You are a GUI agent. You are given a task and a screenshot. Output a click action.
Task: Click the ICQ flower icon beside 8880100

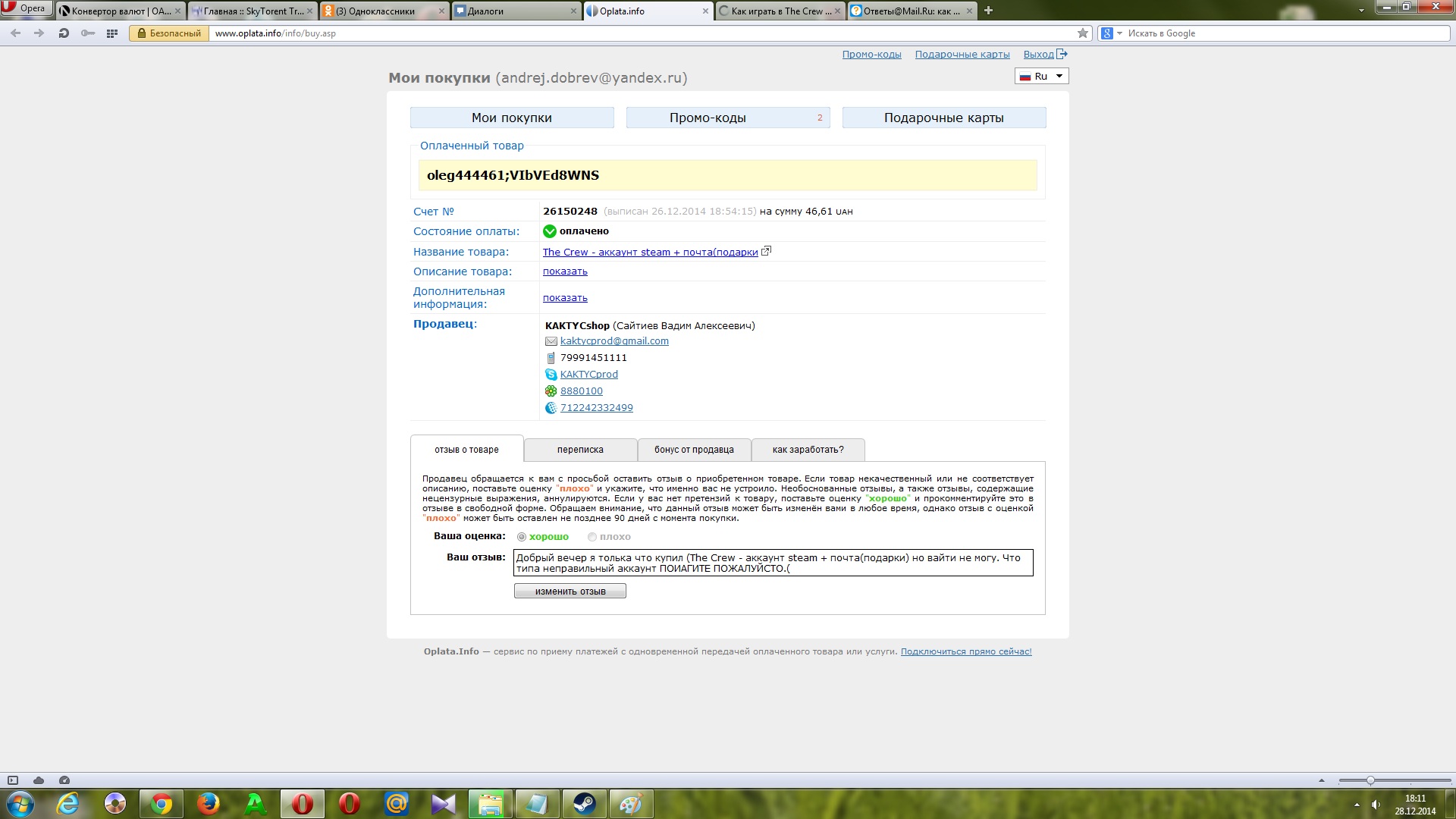(x=551, y=391)
